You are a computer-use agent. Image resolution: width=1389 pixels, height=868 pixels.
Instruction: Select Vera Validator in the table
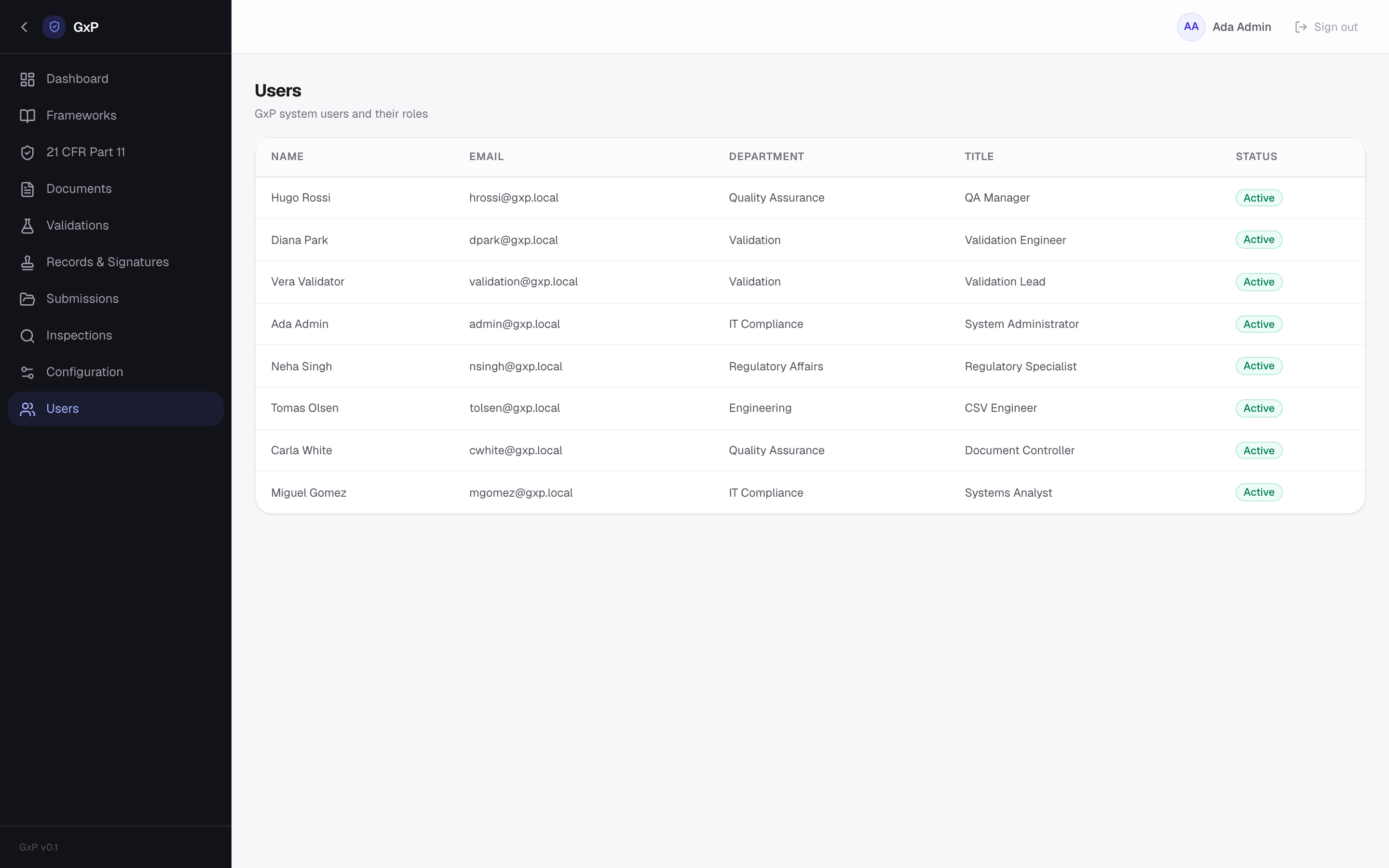(x=308, y=282)
